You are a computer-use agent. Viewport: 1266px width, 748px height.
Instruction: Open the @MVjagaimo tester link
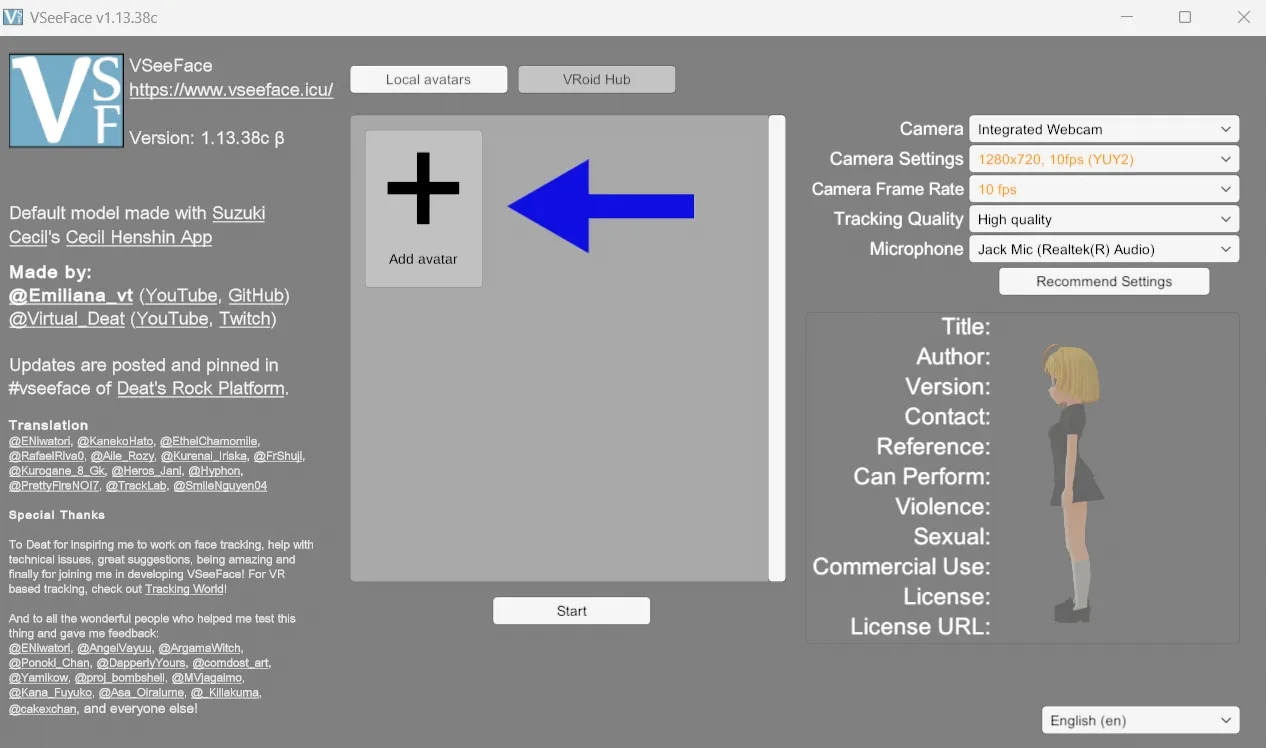(207, 678)
